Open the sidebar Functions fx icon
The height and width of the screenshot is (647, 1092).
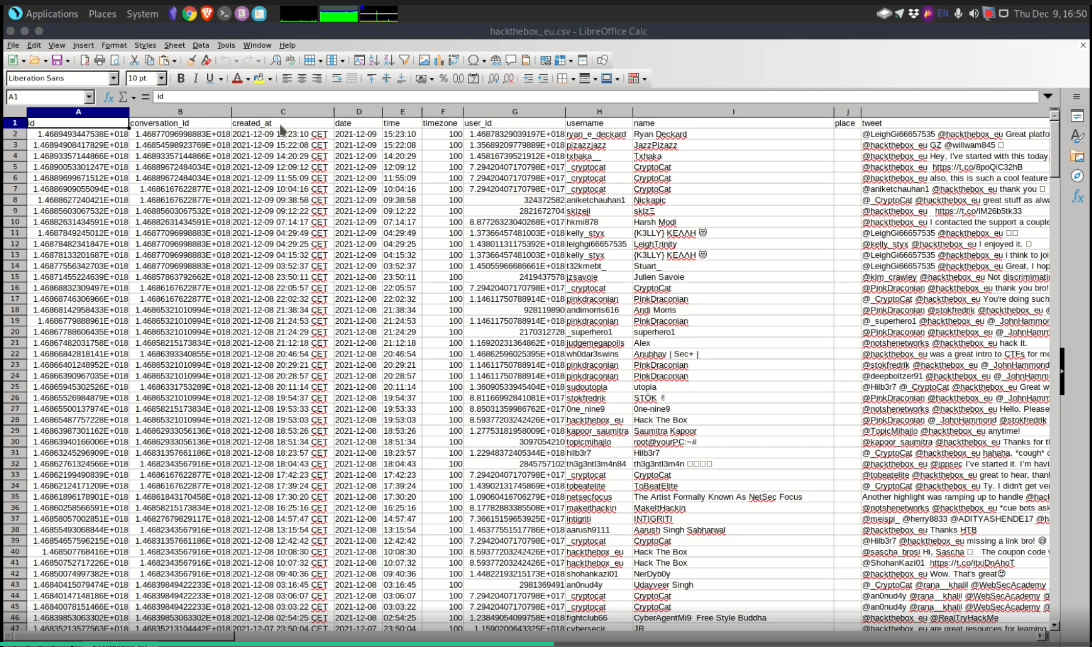1077,196
